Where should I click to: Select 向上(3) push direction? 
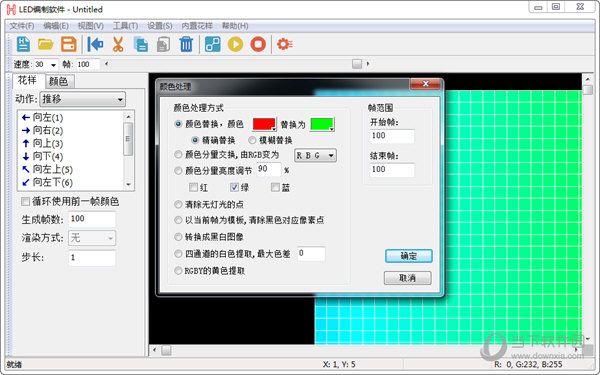[42, 143]
